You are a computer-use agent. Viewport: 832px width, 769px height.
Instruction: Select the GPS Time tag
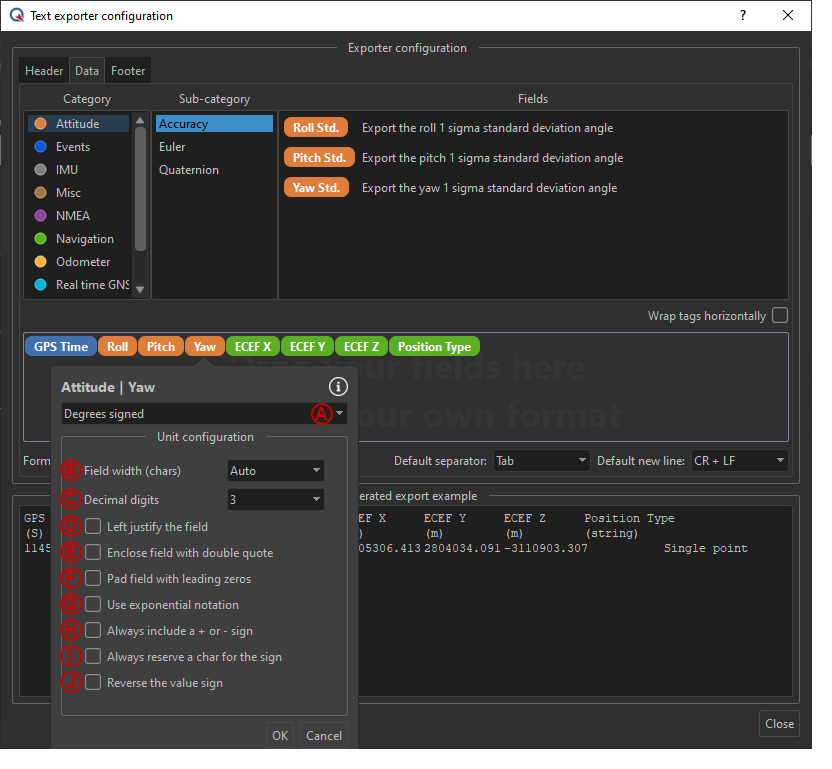coord(60,347)
